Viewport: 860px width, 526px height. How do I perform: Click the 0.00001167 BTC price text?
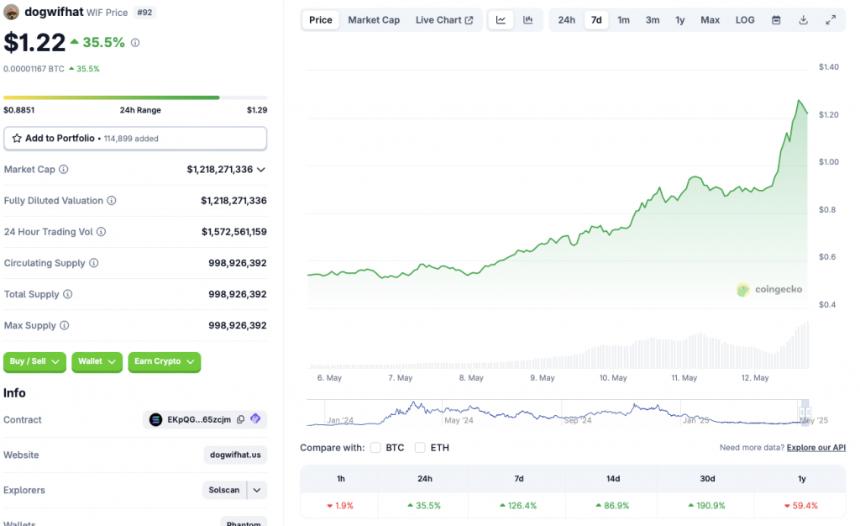34,69
